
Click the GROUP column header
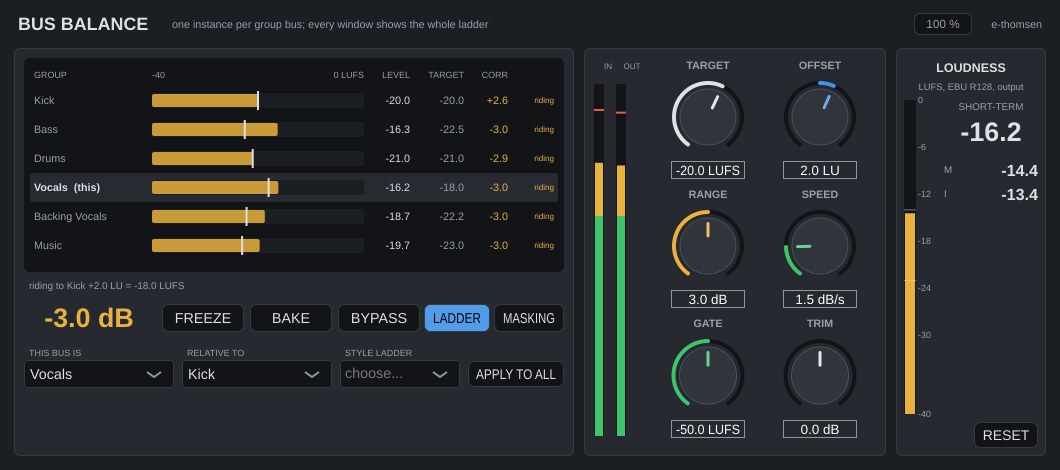[x=50, y=75]
